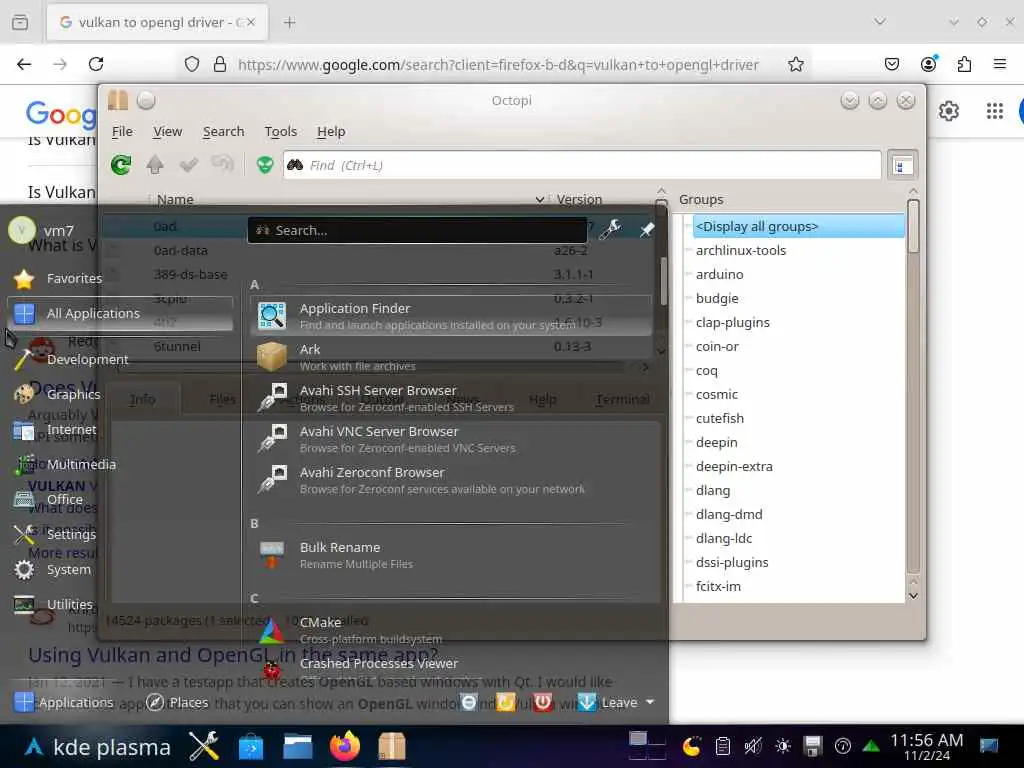Toggle the Octopi groups panel button
This screenshot has height=768, width=1024.
point(903,166)
